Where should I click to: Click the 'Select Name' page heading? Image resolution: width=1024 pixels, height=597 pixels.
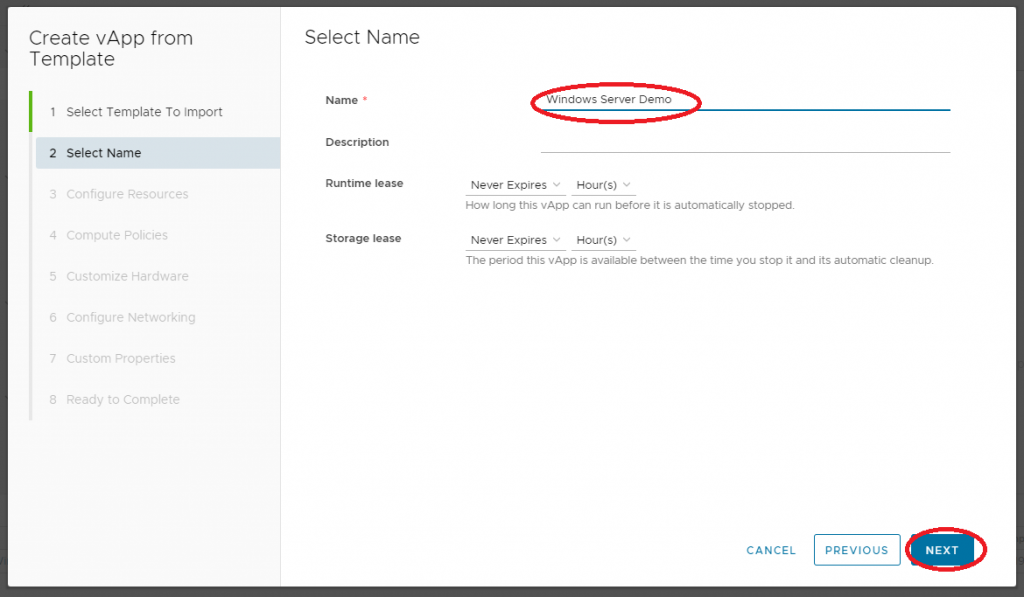pos(362,37)
